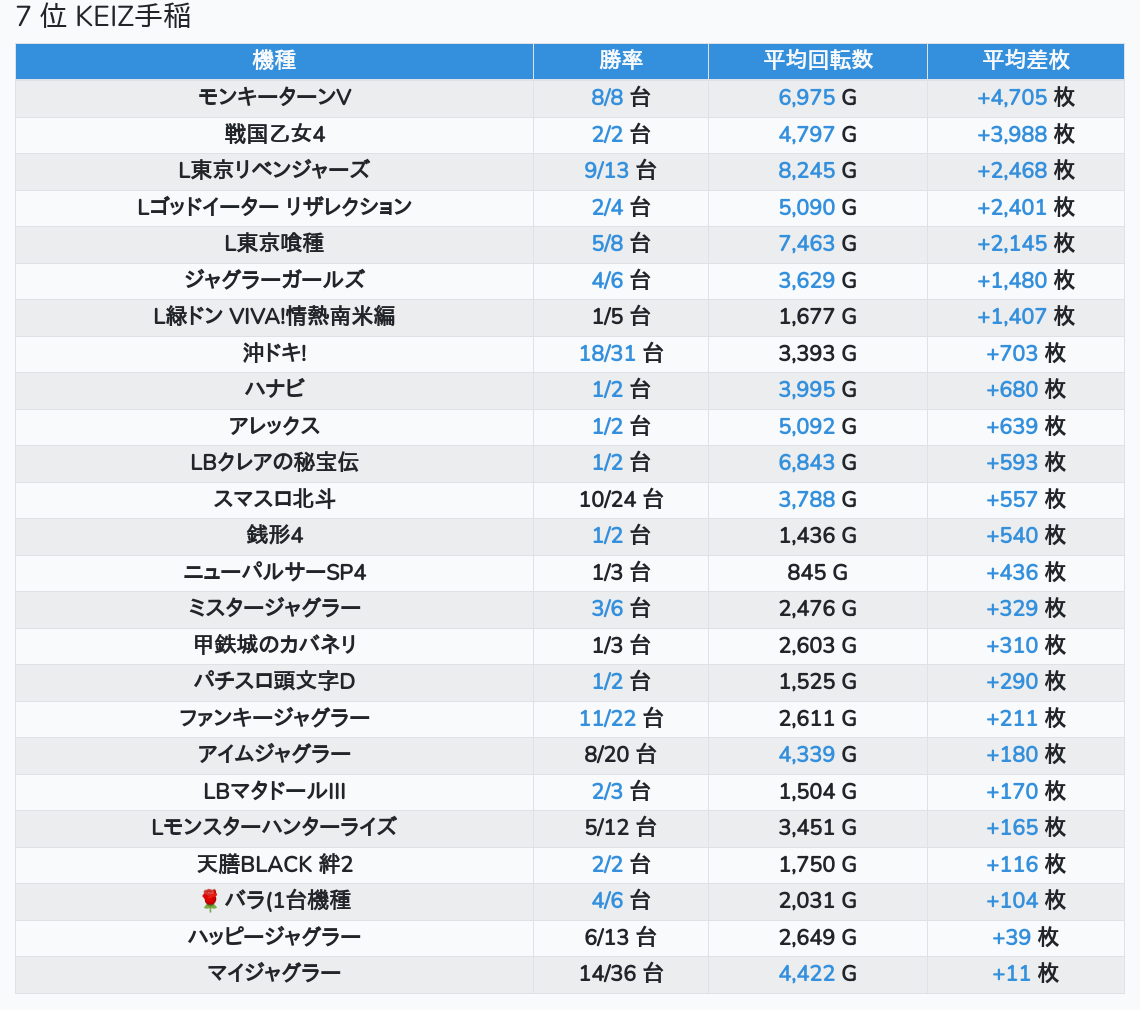Click the Lモンスターハンターライズ cell
1140x1010 pixels.
(274, 827)
